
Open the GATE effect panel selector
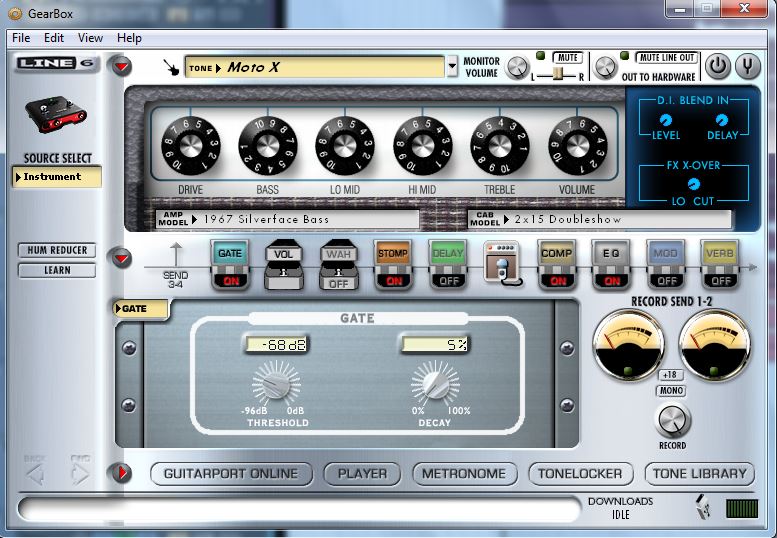coord(141,309)
